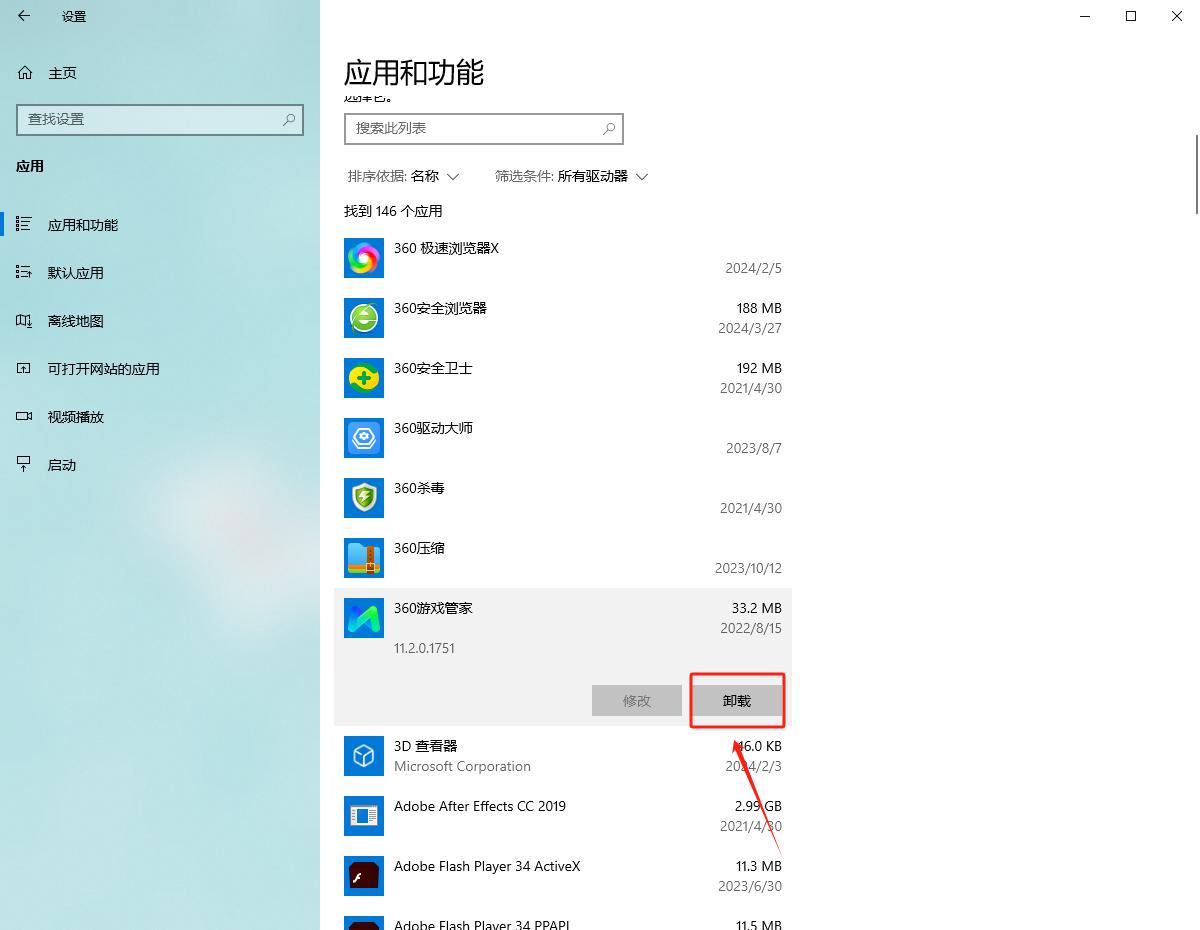The image size is (1200, 930).
Task: Open the 可打开网站的应用 page
Action: (x=100, y=368)
